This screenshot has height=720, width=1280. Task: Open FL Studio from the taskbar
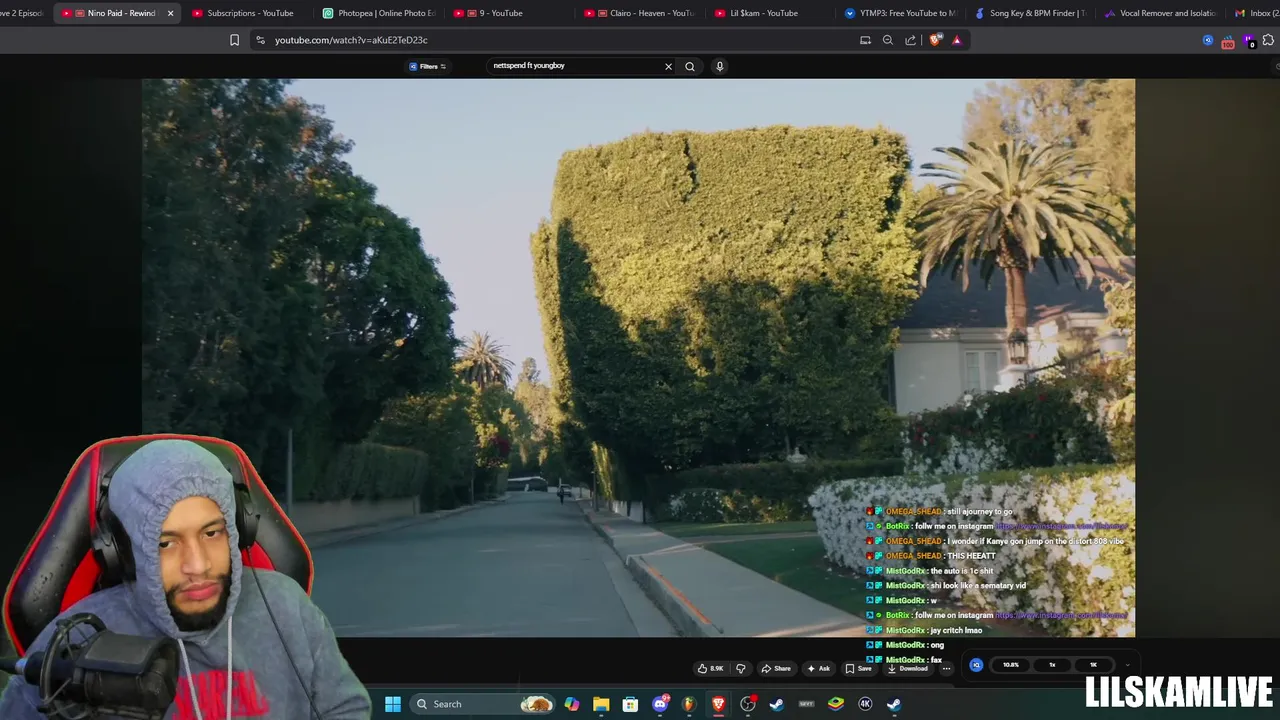(x=689, y=704)
